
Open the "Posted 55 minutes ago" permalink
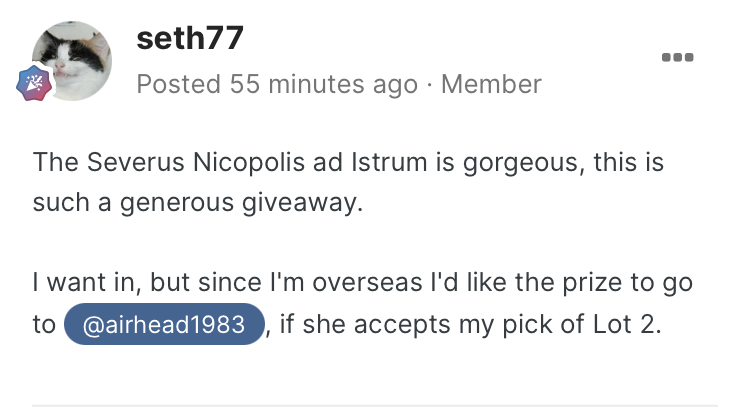pyautogui.click(x=276, y=84)
